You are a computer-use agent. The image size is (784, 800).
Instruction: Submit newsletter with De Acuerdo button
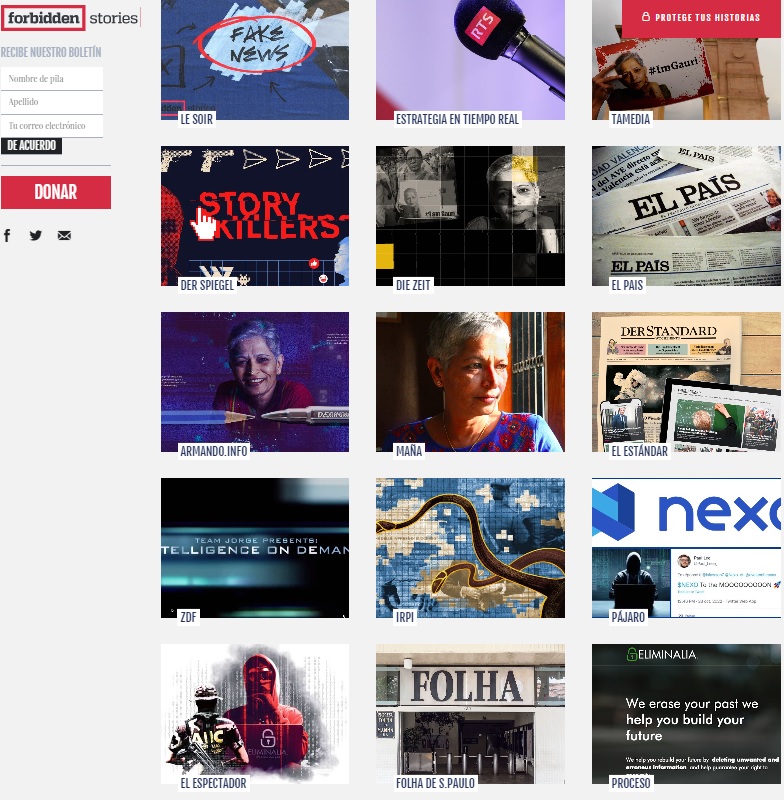tap(32, 146)
